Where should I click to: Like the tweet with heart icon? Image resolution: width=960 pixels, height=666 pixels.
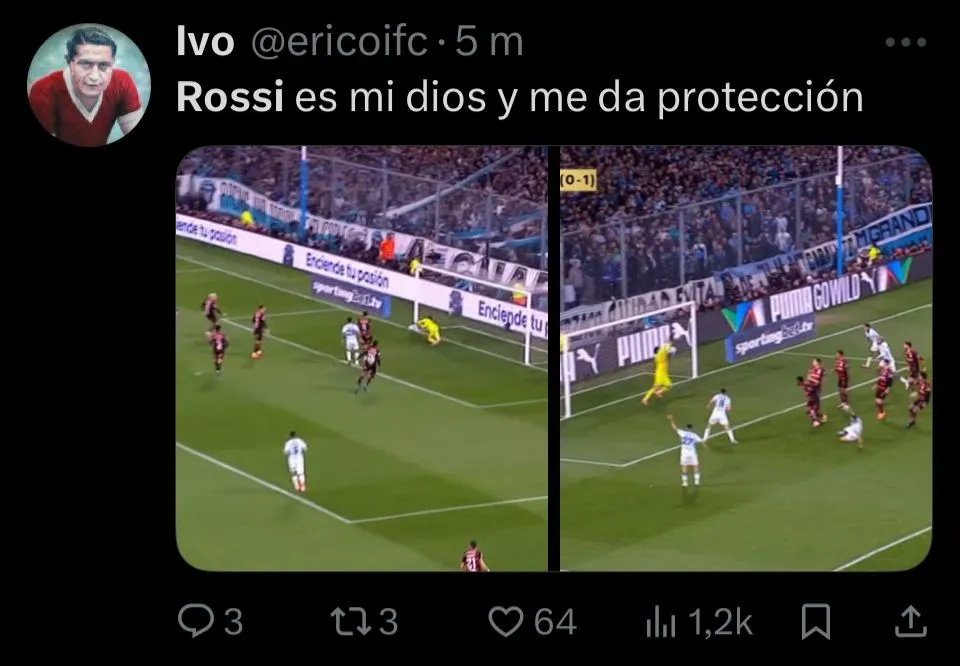[x=506, y=621]
